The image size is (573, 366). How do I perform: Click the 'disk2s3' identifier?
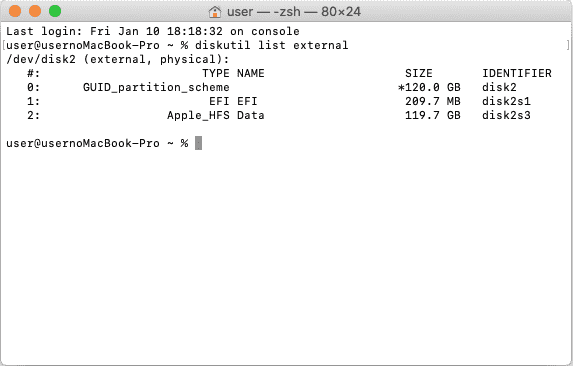506,115
